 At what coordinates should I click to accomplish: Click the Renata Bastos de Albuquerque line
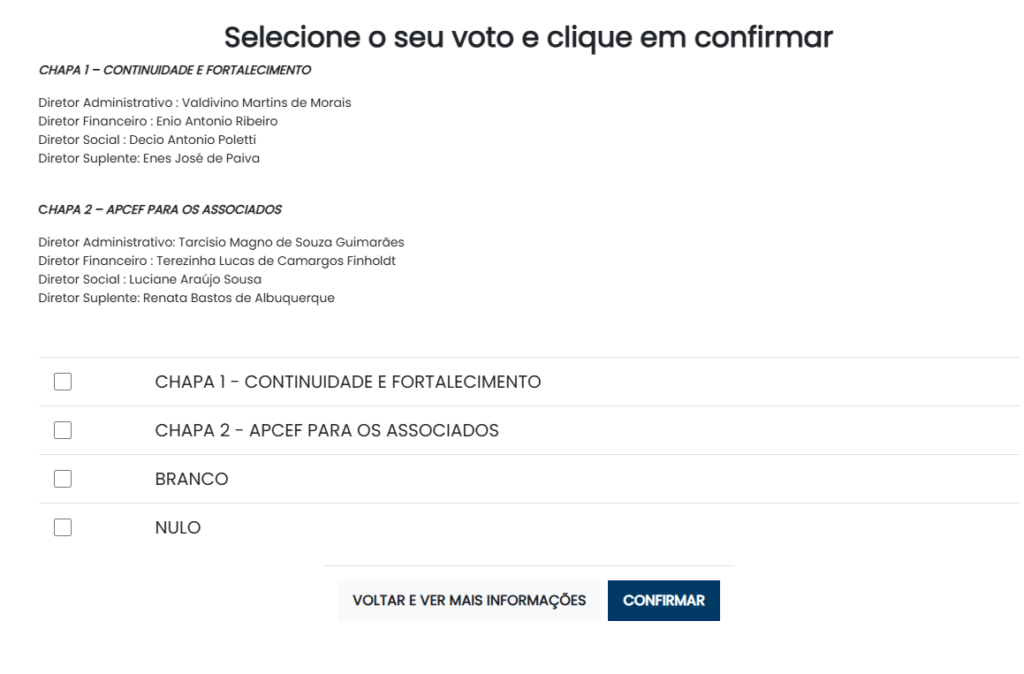186,298
